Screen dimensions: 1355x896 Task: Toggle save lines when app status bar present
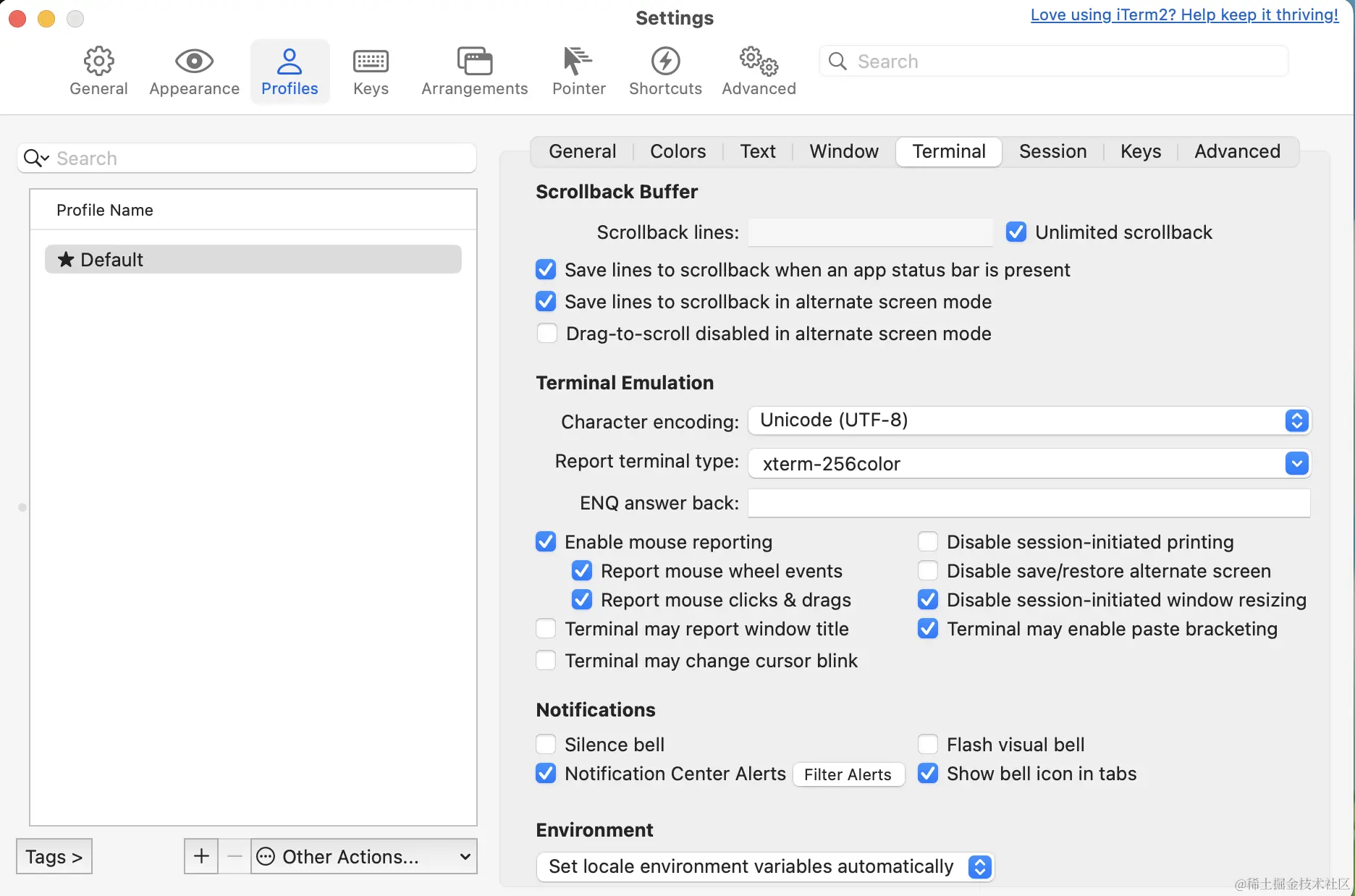[x=546, y=269]
